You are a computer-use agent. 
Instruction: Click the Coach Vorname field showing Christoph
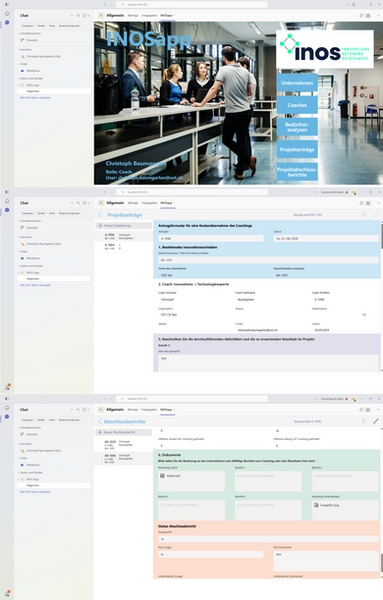pos(192,300)
